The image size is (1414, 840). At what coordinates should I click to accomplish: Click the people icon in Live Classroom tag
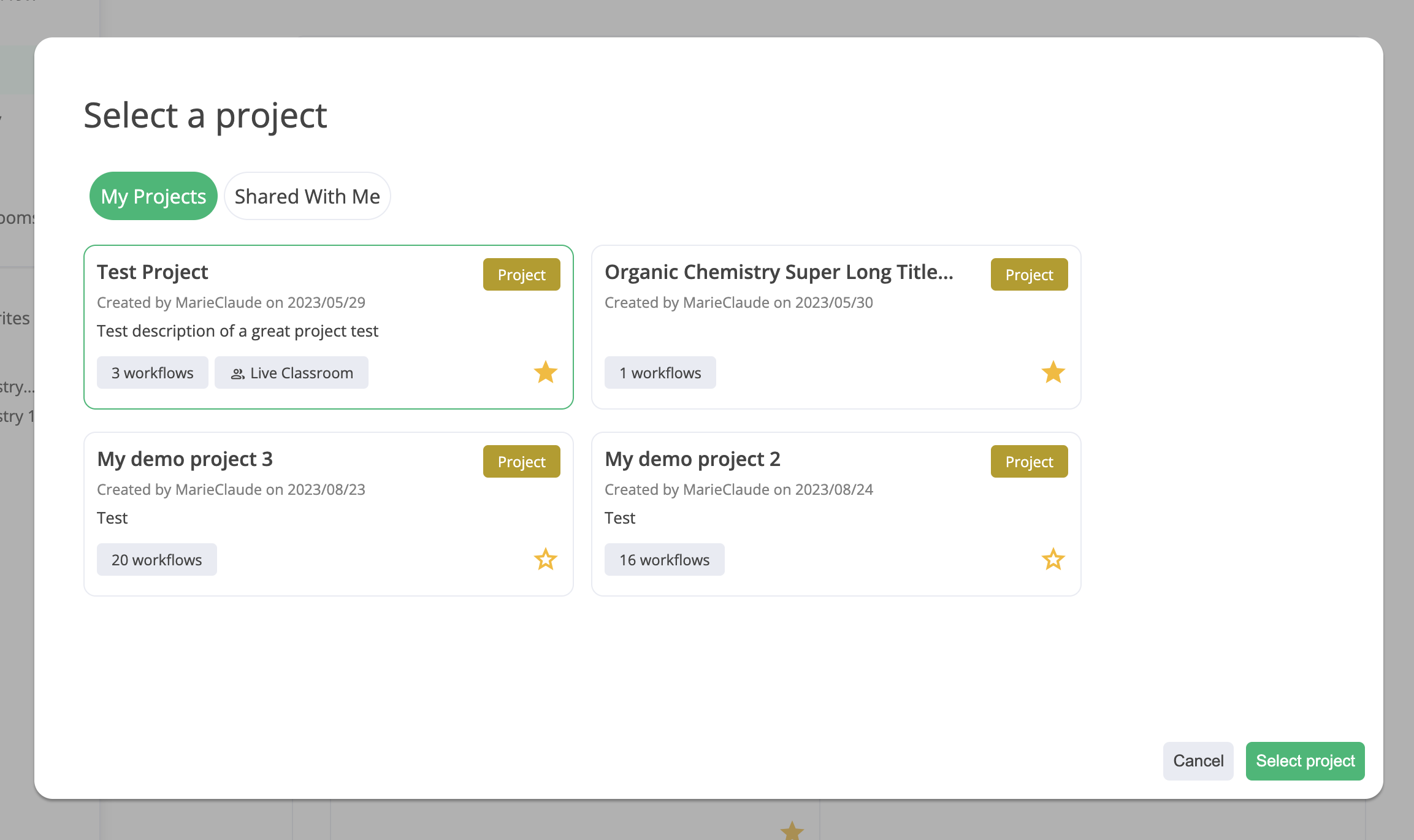(238, 373)
